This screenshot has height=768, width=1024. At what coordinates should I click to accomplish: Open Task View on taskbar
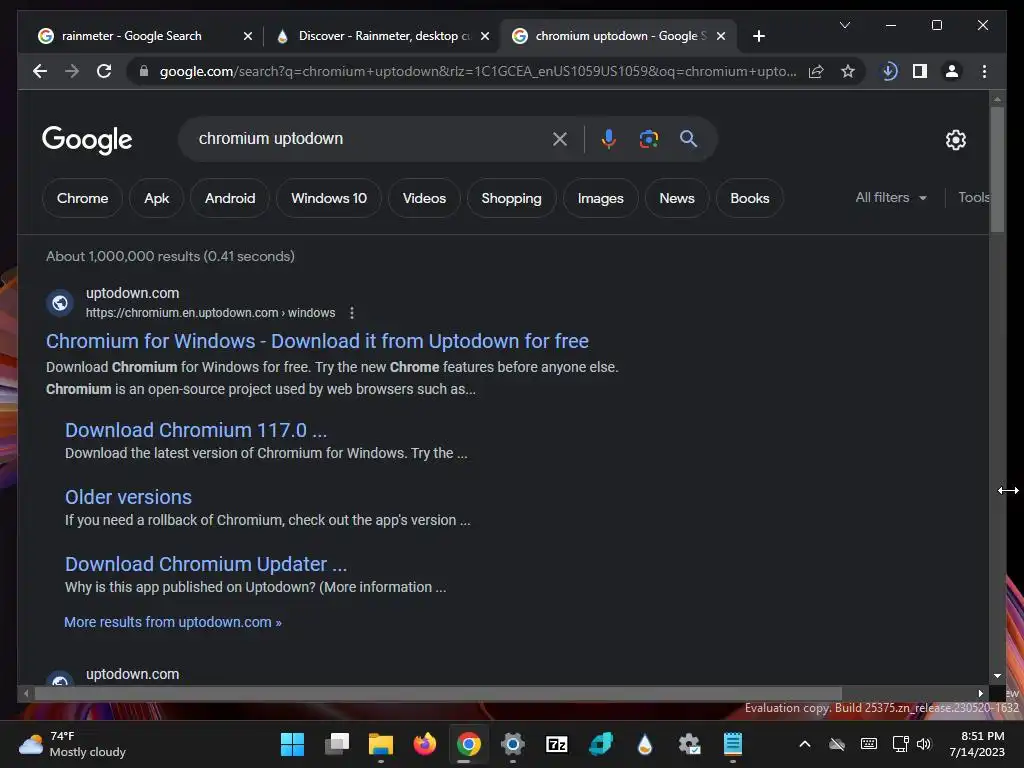pos(337,744)
